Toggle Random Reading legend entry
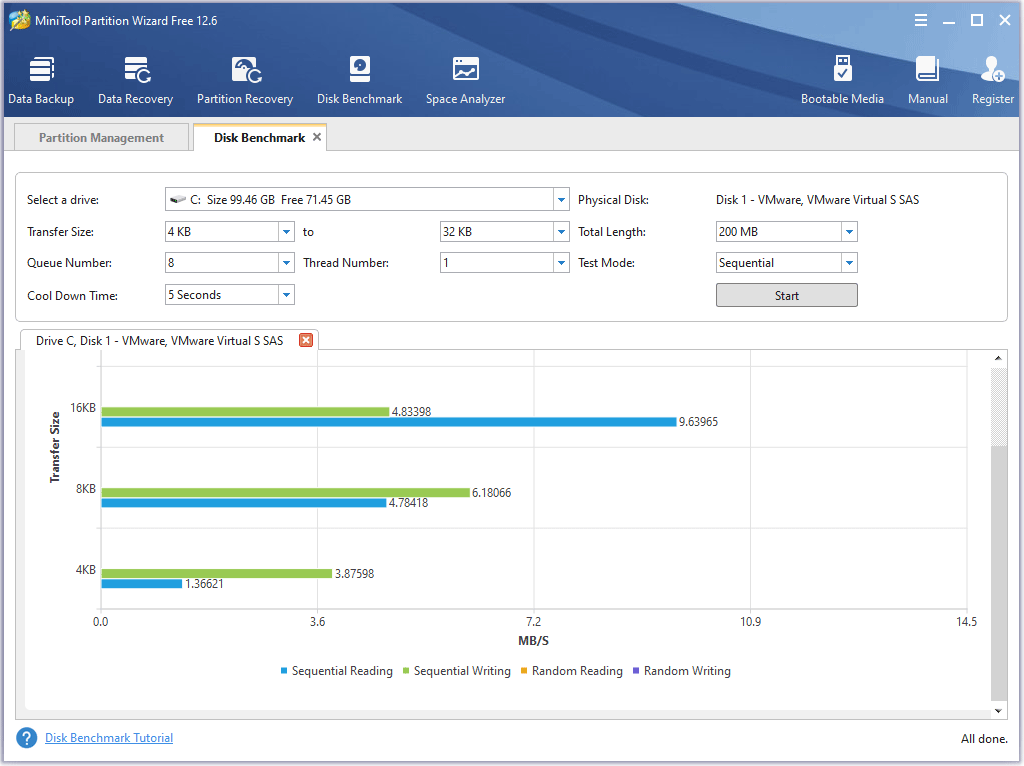The height and width of the screenshot is (766, 1024). 571,671
